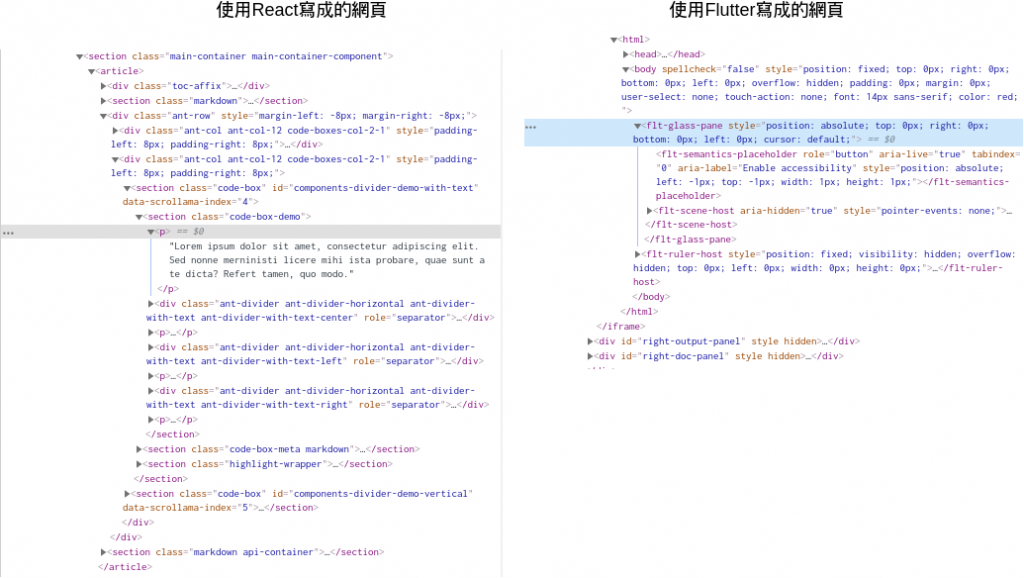Viewport: 1024px width, 578px height.
Task: Collapse the body spellcheck element
Action: click(626, 69)
